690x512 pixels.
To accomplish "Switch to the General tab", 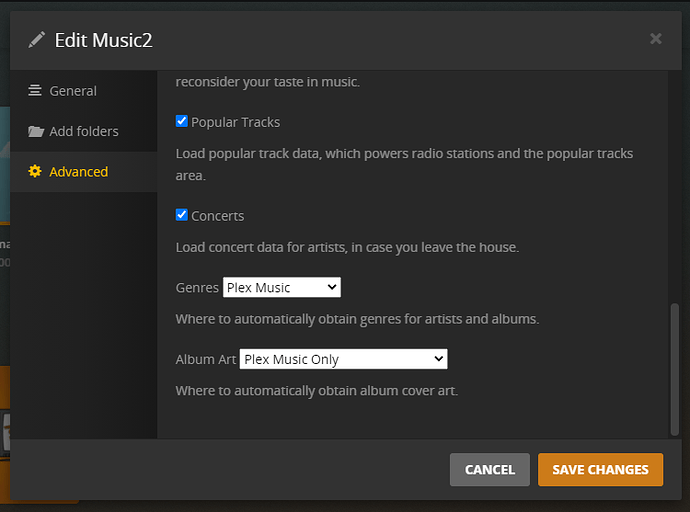I will click(x=73, y=91).
